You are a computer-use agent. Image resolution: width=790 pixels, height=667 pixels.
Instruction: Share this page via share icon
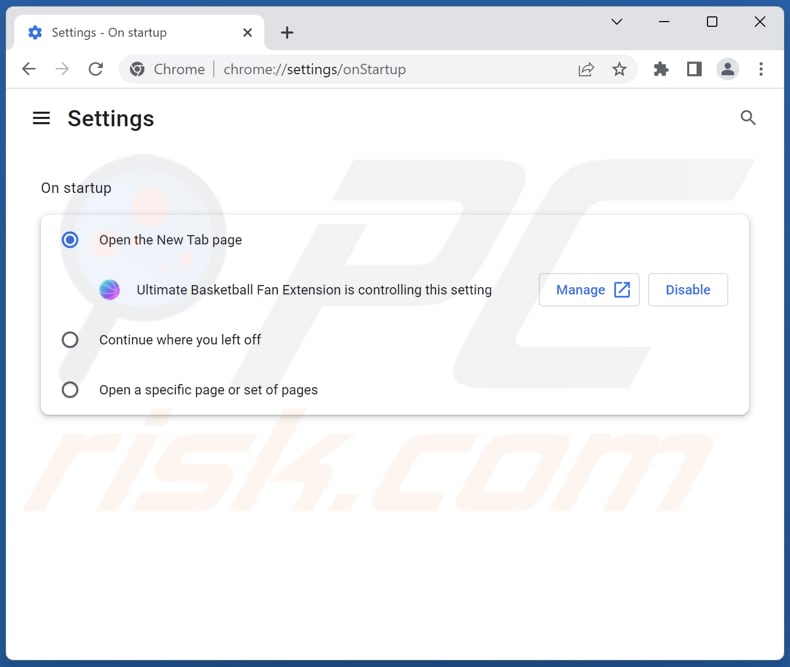(586, 69)
